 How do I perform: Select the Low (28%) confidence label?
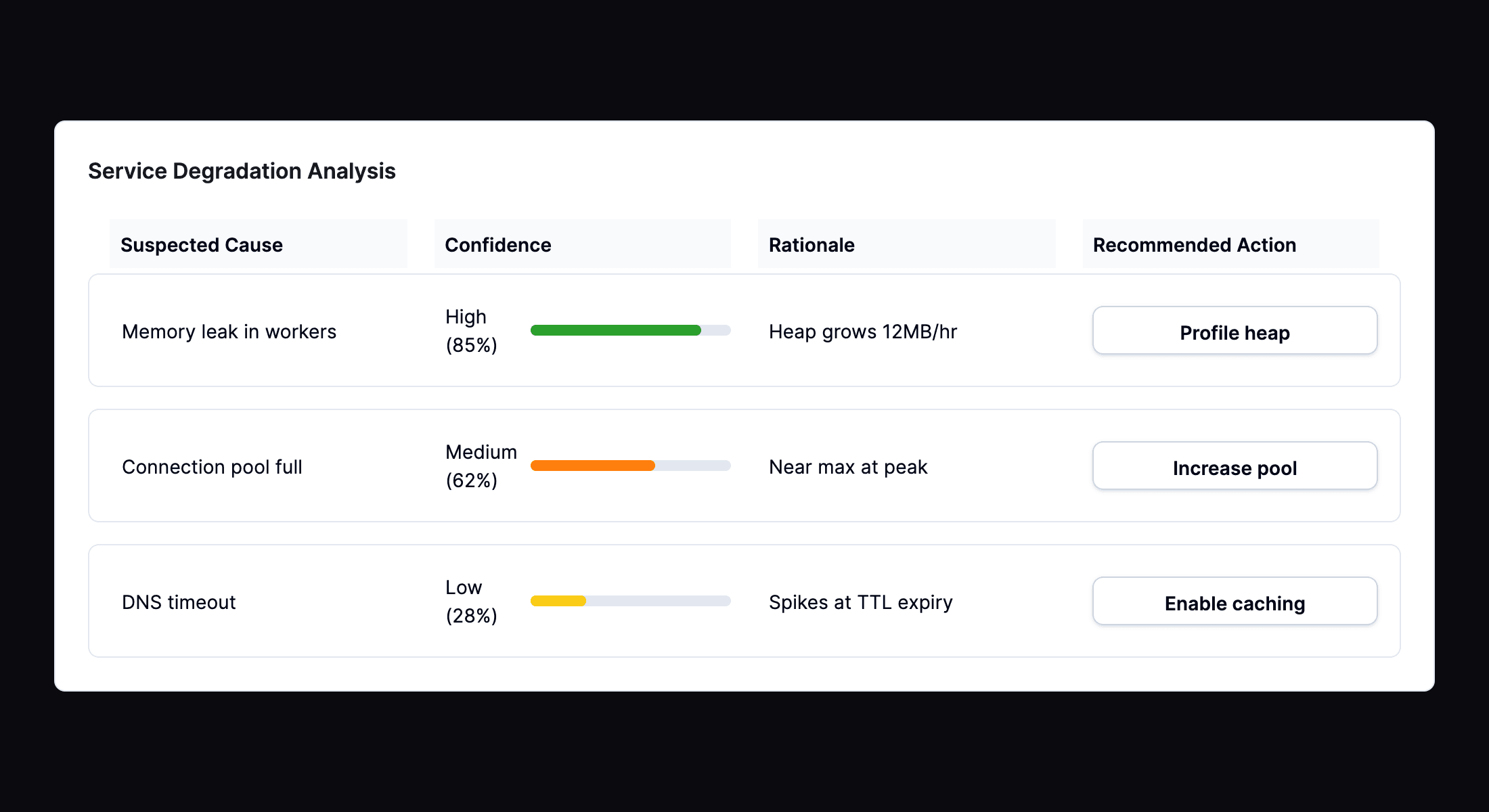471,601
